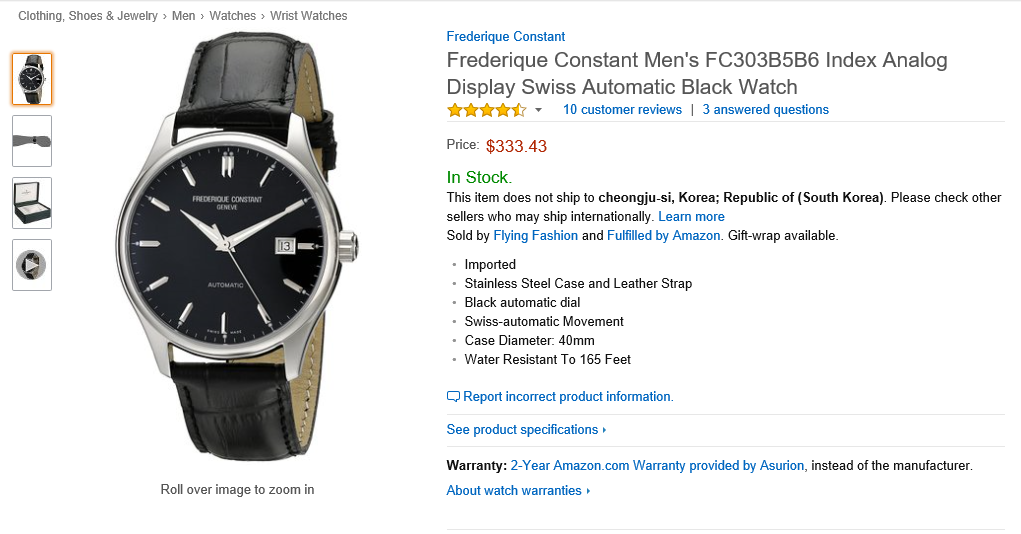The image size is (1021, 534).
Task: Open the star rating dropdown arrow
Action: coord(538,110)
